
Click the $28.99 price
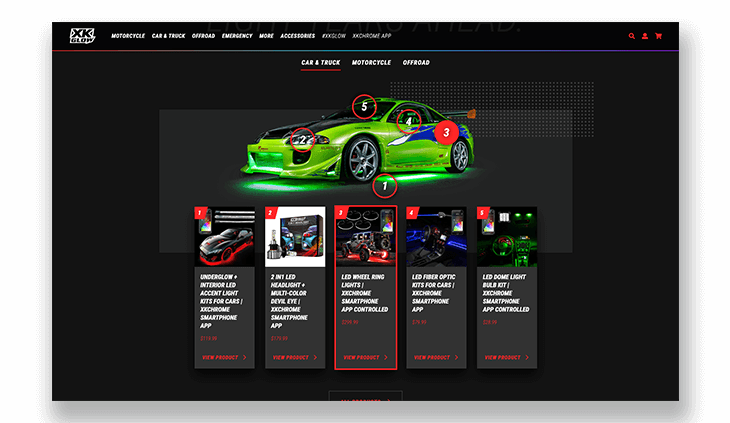490,322
